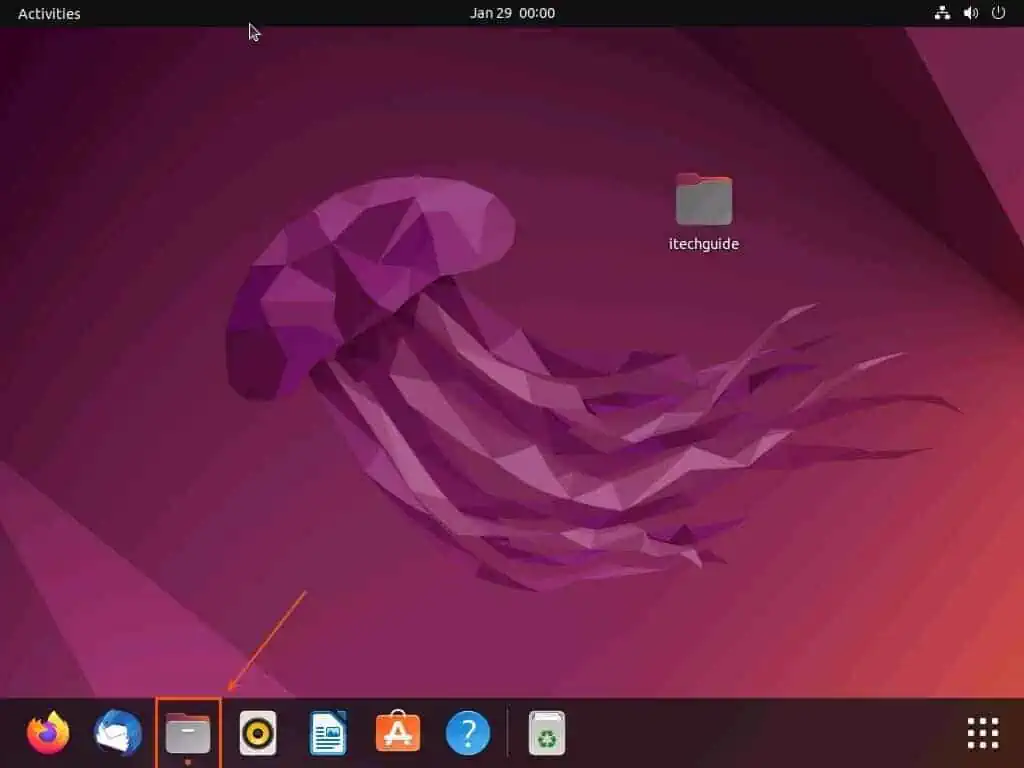Image resolution: width=1024 pixels, height=768 pixels.
Task: Open LibreOffice Writer
Action: [x=328, y=733]
